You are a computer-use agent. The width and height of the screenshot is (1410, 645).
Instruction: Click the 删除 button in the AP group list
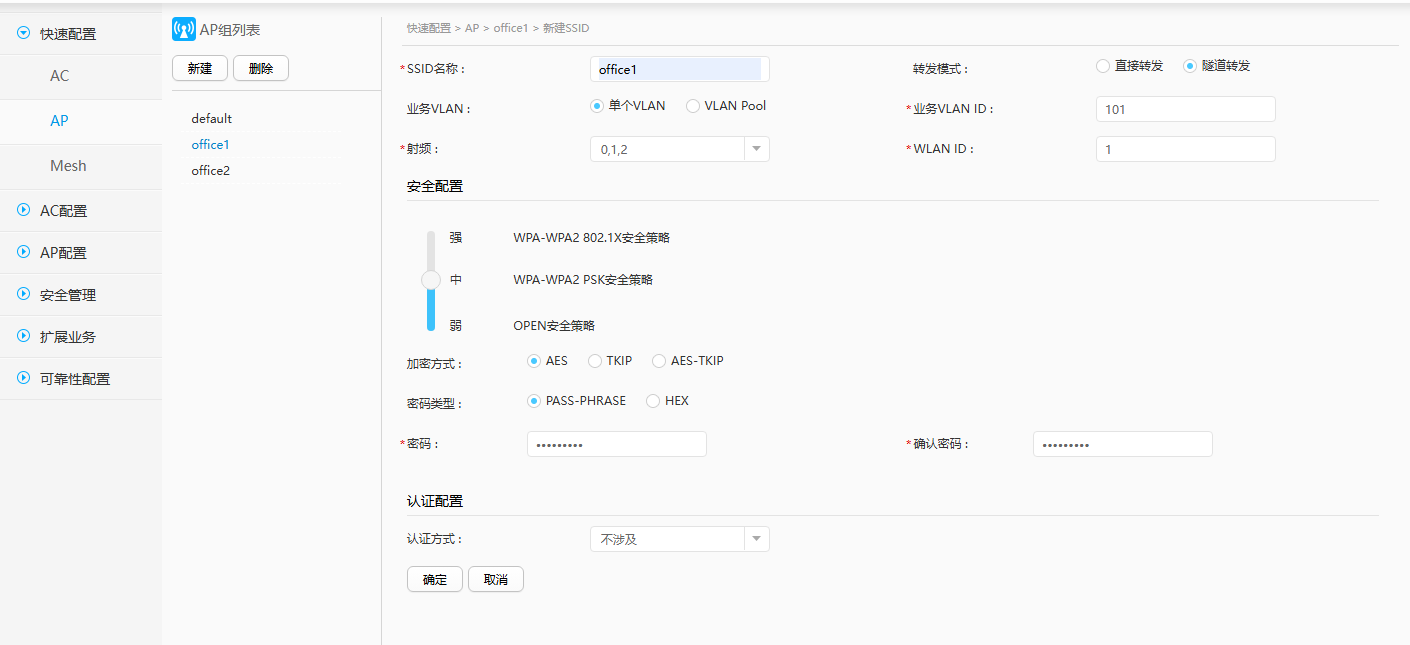261,68
